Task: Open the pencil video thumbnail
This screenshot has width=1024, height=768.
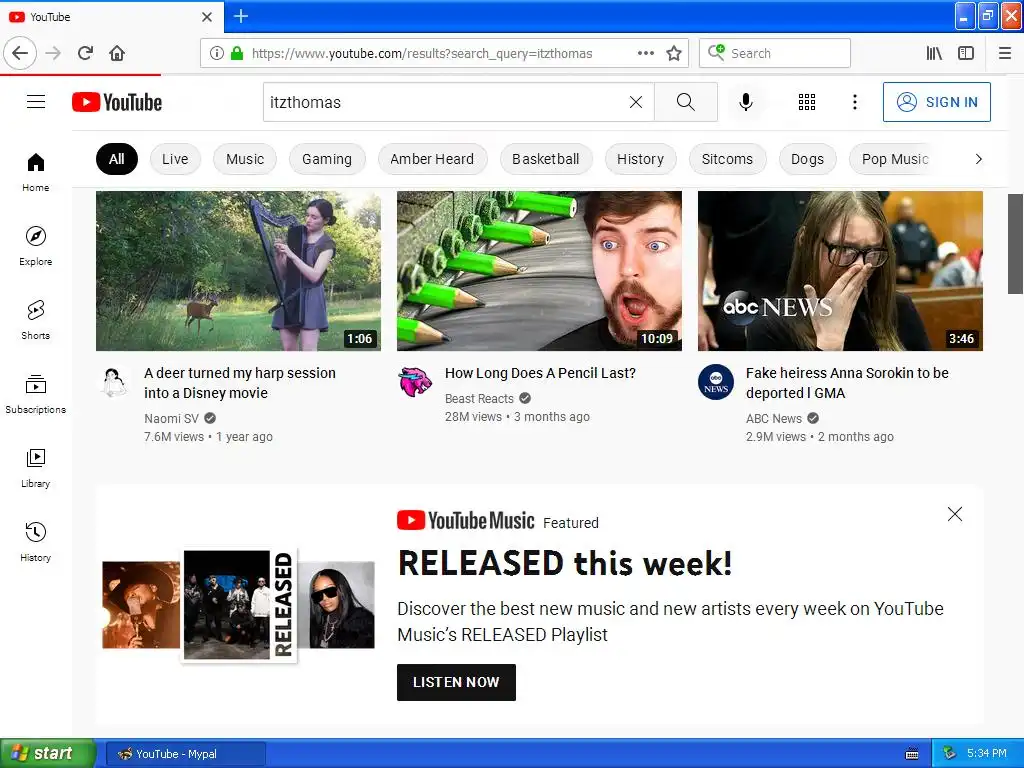Action: click(539, 270)
